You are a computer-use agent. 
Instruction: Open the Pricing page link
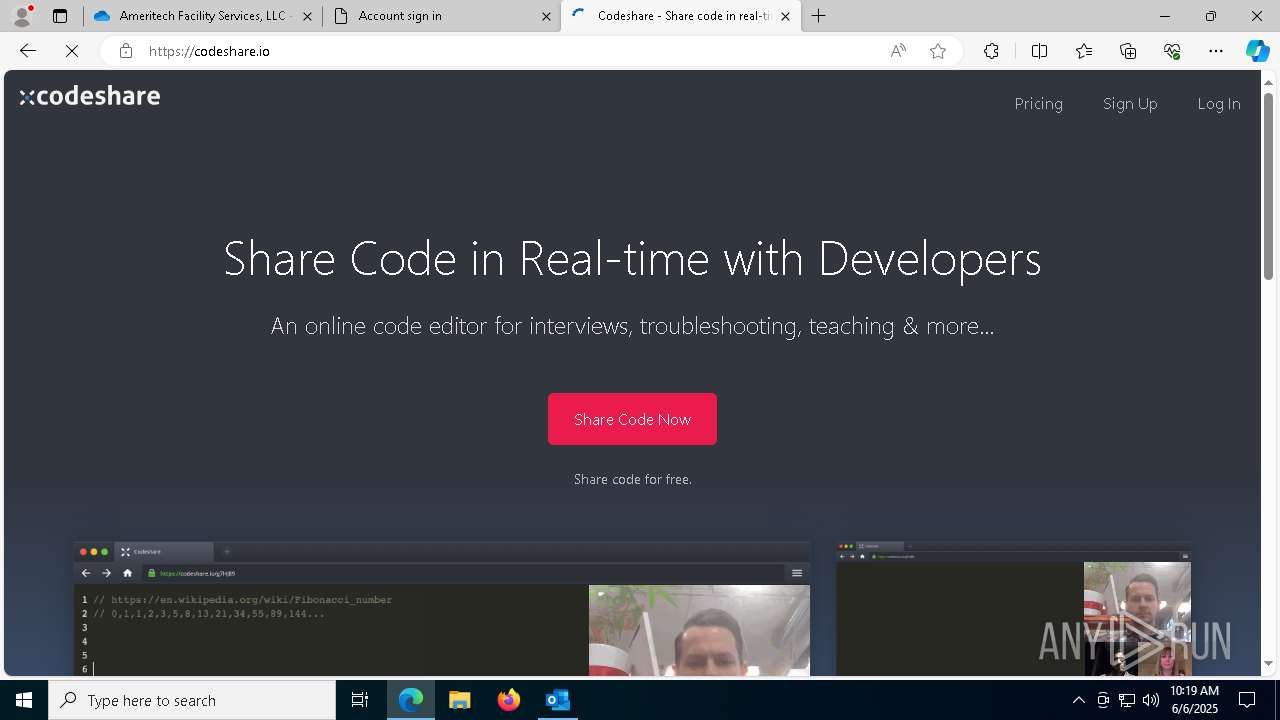1038,104
